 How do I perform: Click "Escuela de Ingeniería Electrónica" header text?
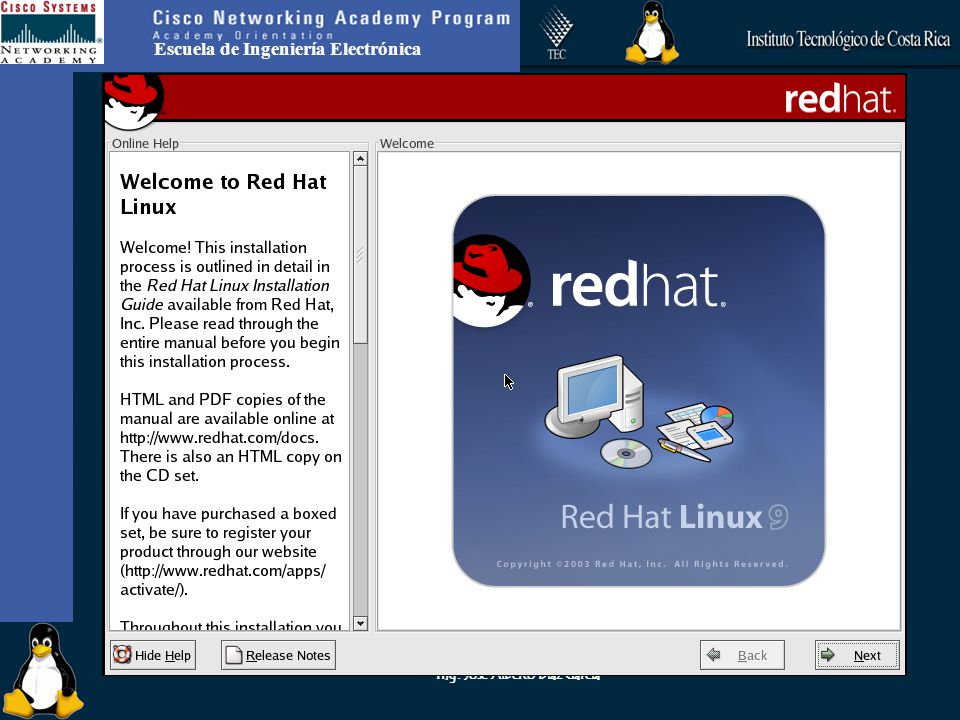287,49
